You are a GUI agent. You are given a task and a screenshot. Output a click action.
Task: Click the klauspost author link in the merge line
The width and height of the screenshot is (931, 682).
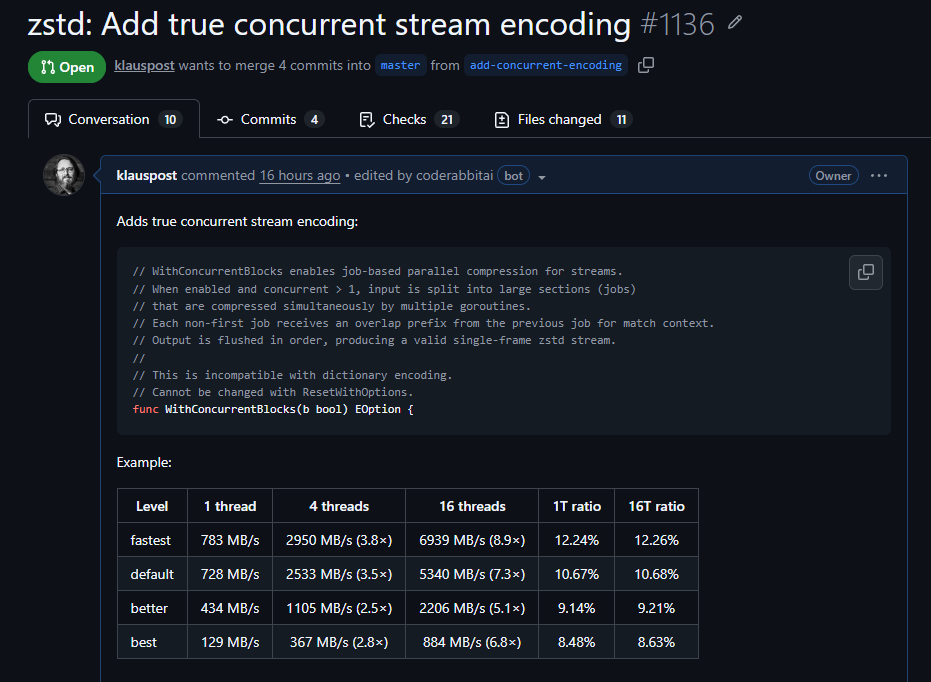(144, 65)
